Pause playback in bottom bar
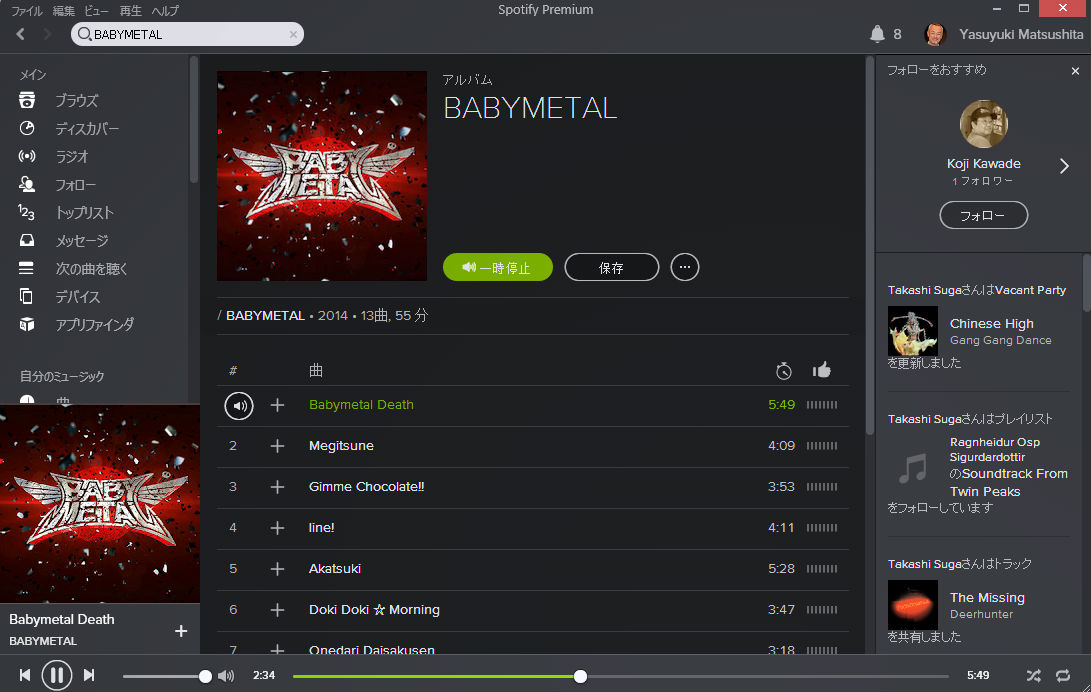 pos(57,675)
